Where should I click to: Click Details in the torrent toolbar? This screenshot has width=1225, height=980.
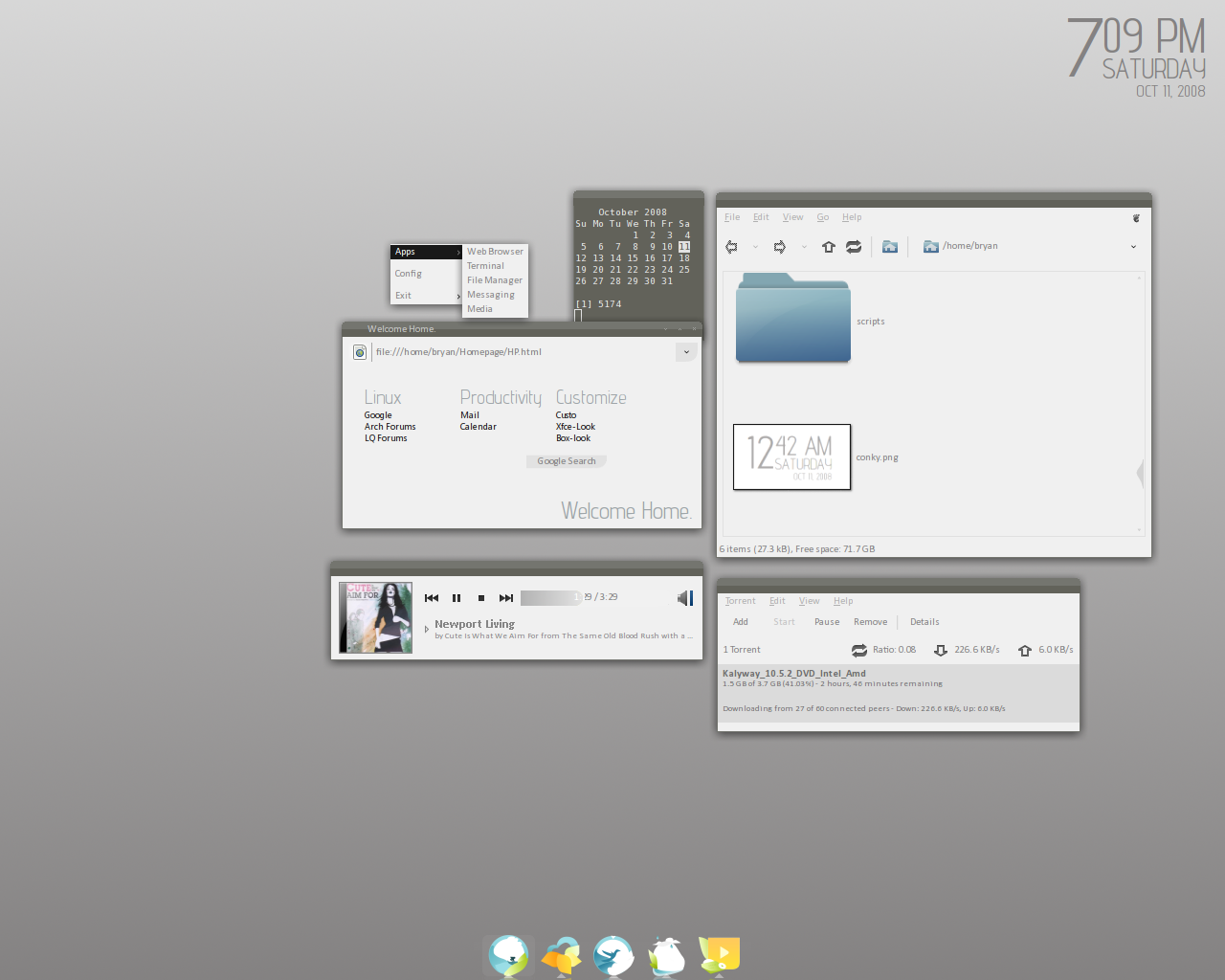(924, 622)
